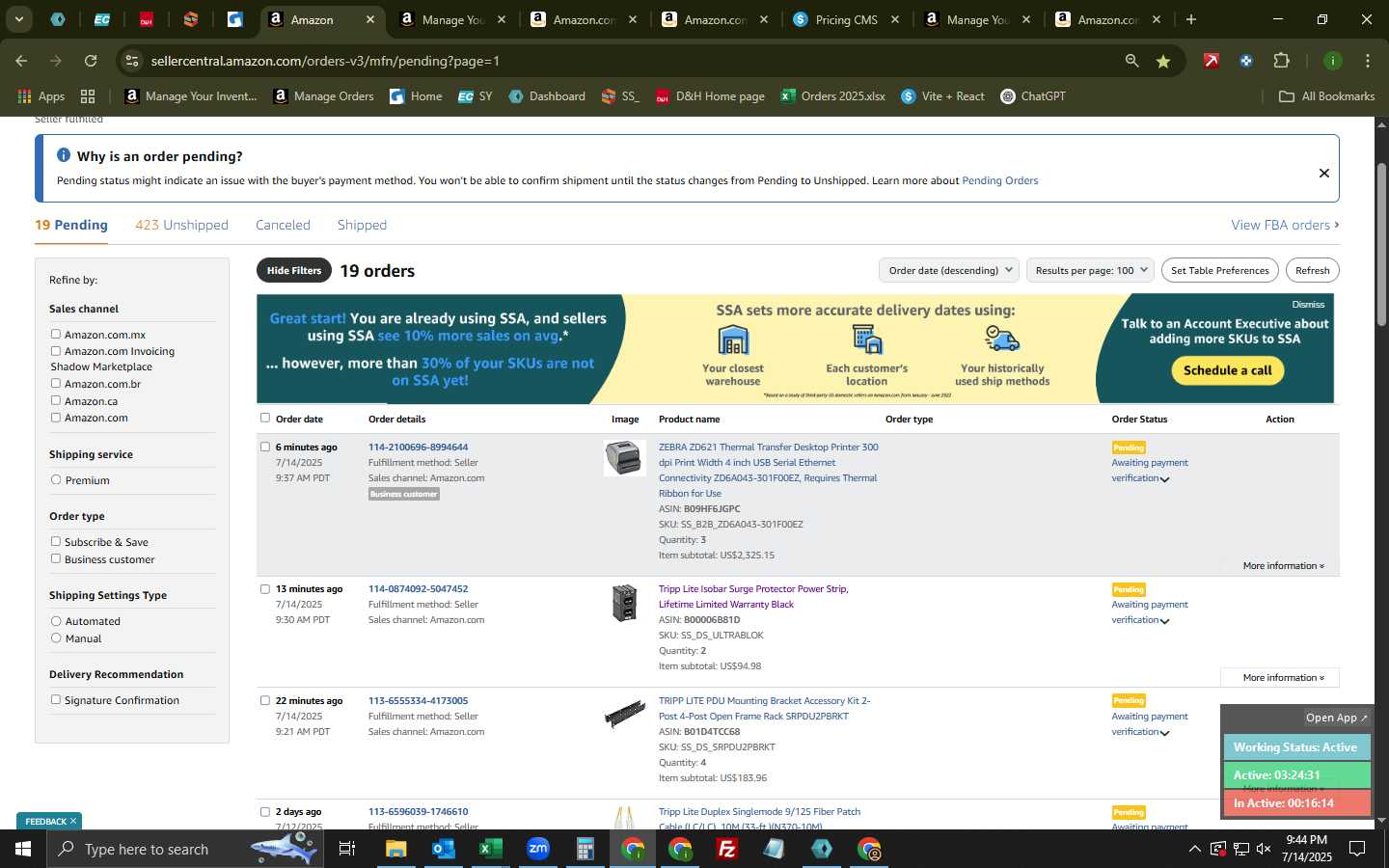
Task: Expand More information for Zebra printer order
Action: tap(1283, 566)
